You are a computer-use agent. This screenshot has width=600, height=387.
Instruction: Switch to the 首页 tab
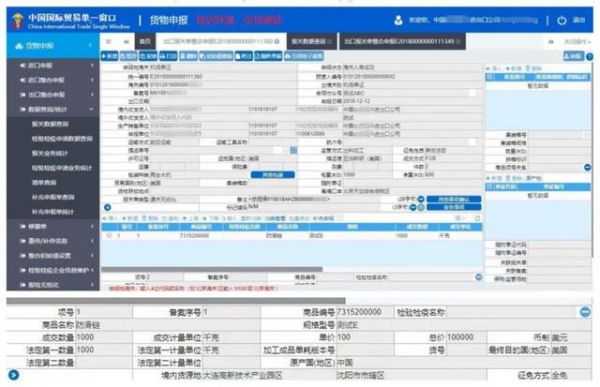coord(145,41)
